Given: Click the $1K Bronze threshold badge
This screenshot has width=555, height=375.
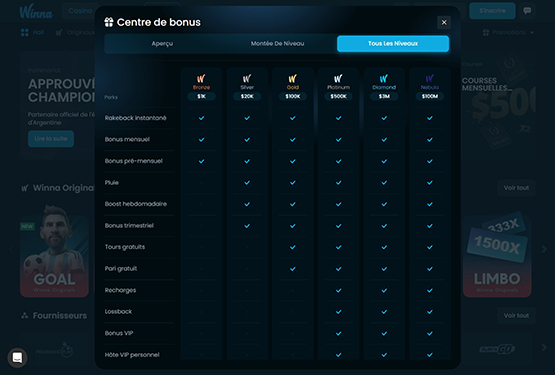Looking at the screenshot, I should point(201,96).
